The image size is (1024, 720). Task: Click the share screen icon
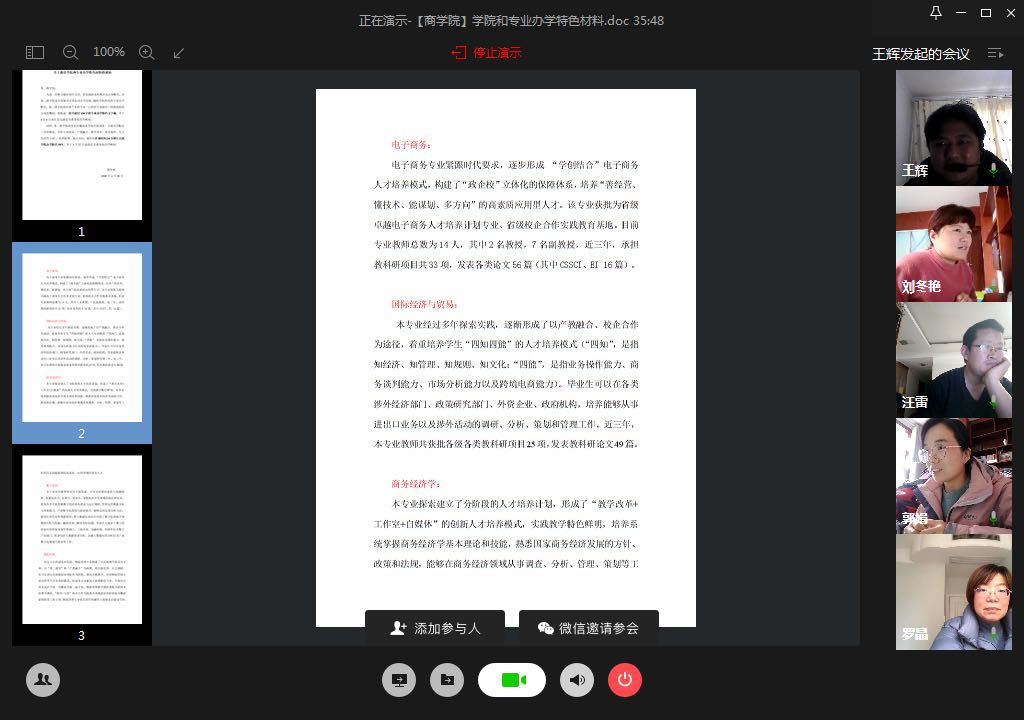[399, 680]
